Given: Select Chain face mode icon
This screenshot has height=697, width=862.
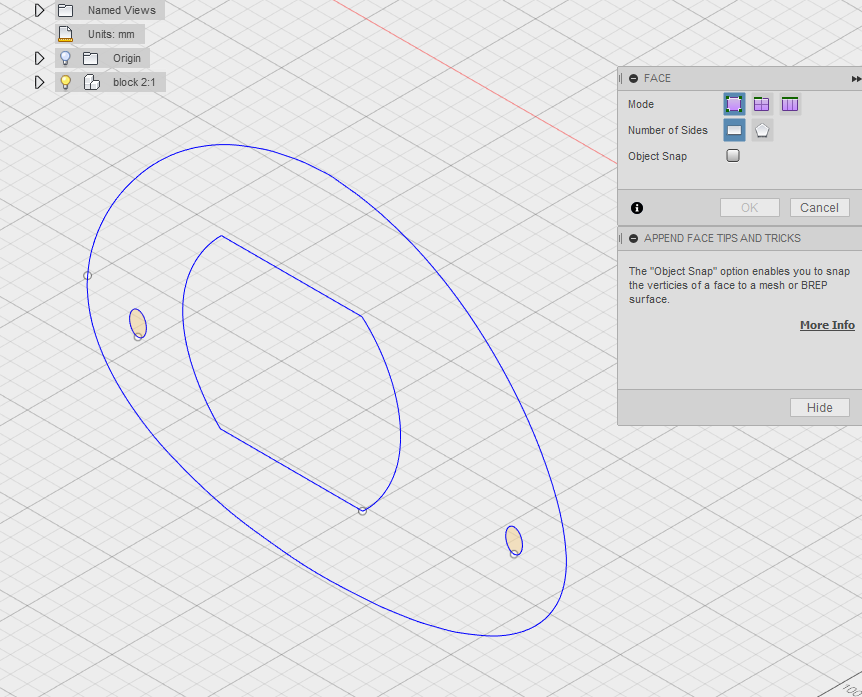Looking at the screenshot, I should click(x=789, y=104).
